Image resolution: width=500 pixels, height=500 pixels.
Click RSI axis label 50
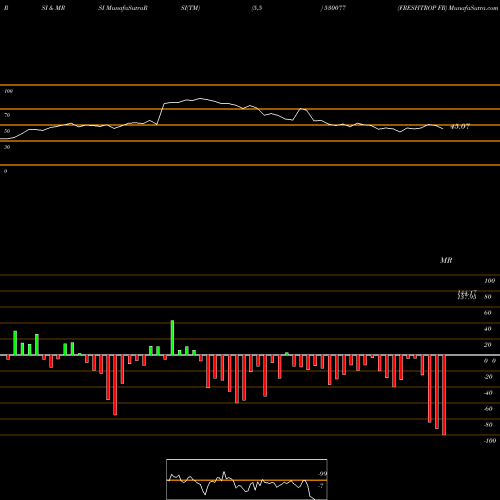pyautogui.click(x=7, y=131)
